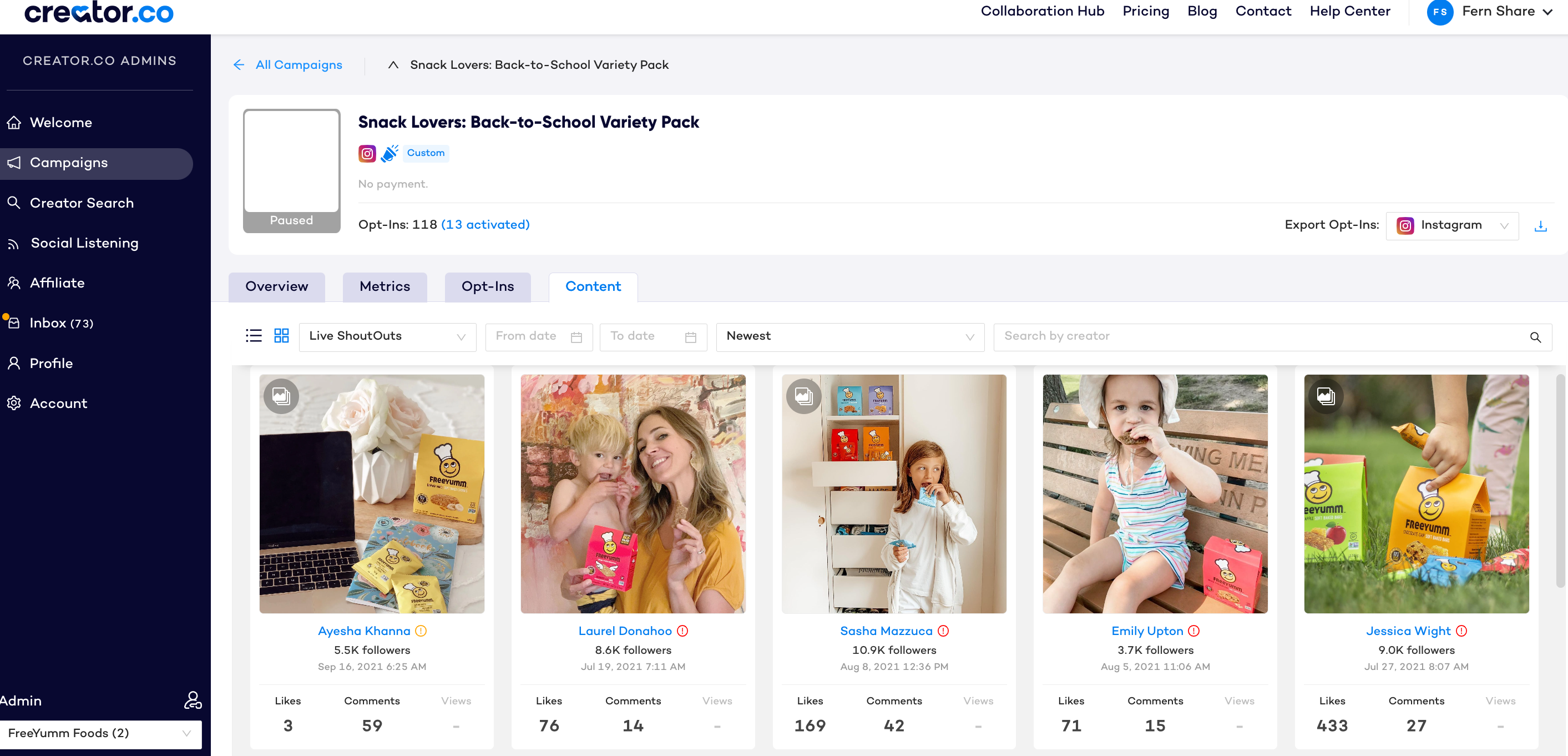Viewport: 1568px width, 756px height.
Task: Click the ShoutOut megaphone icon beside Instagram
Action: coord(390,153)
